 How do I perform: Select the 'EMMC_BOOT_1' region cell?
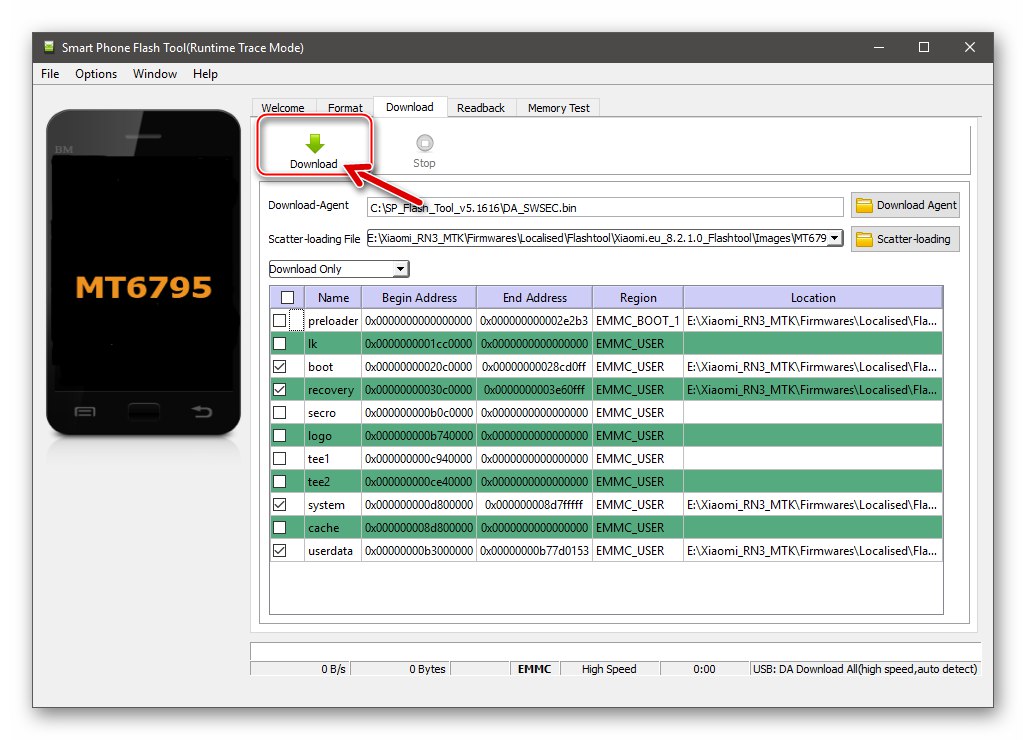pos(638,321)
